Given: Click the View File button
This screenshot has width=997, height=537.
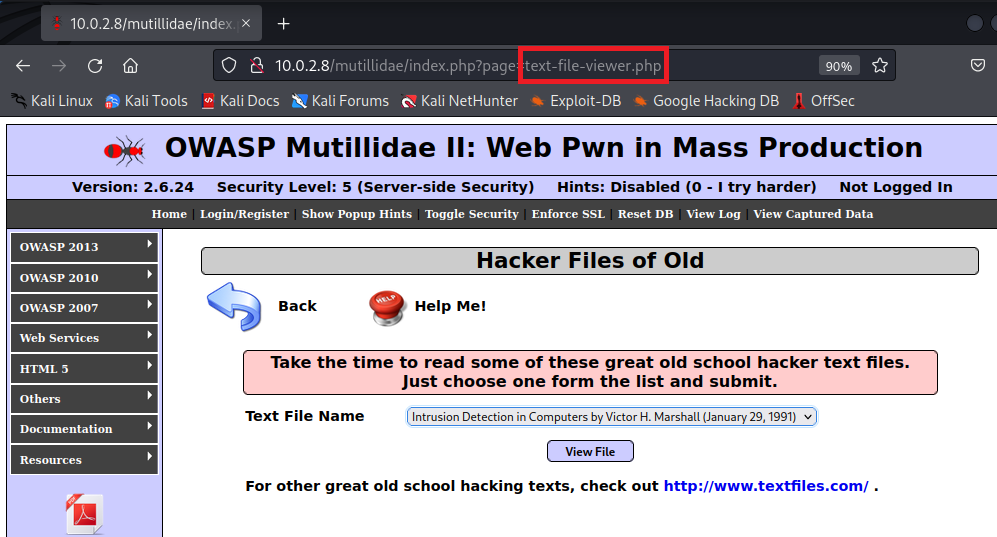Looking at the screenshot, I should pos(590,451).
